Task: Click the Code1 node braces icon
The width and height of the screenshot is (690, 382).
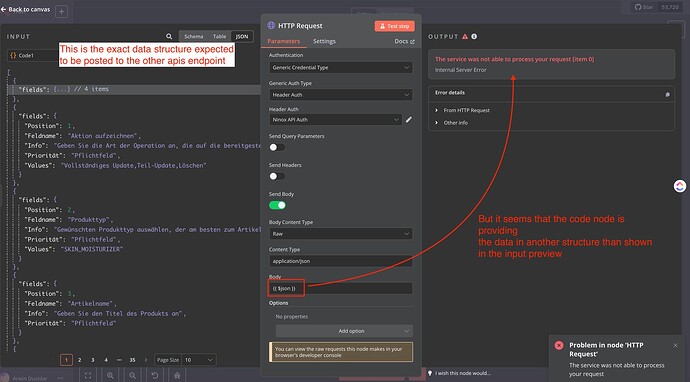Action: tap(13, 55)
